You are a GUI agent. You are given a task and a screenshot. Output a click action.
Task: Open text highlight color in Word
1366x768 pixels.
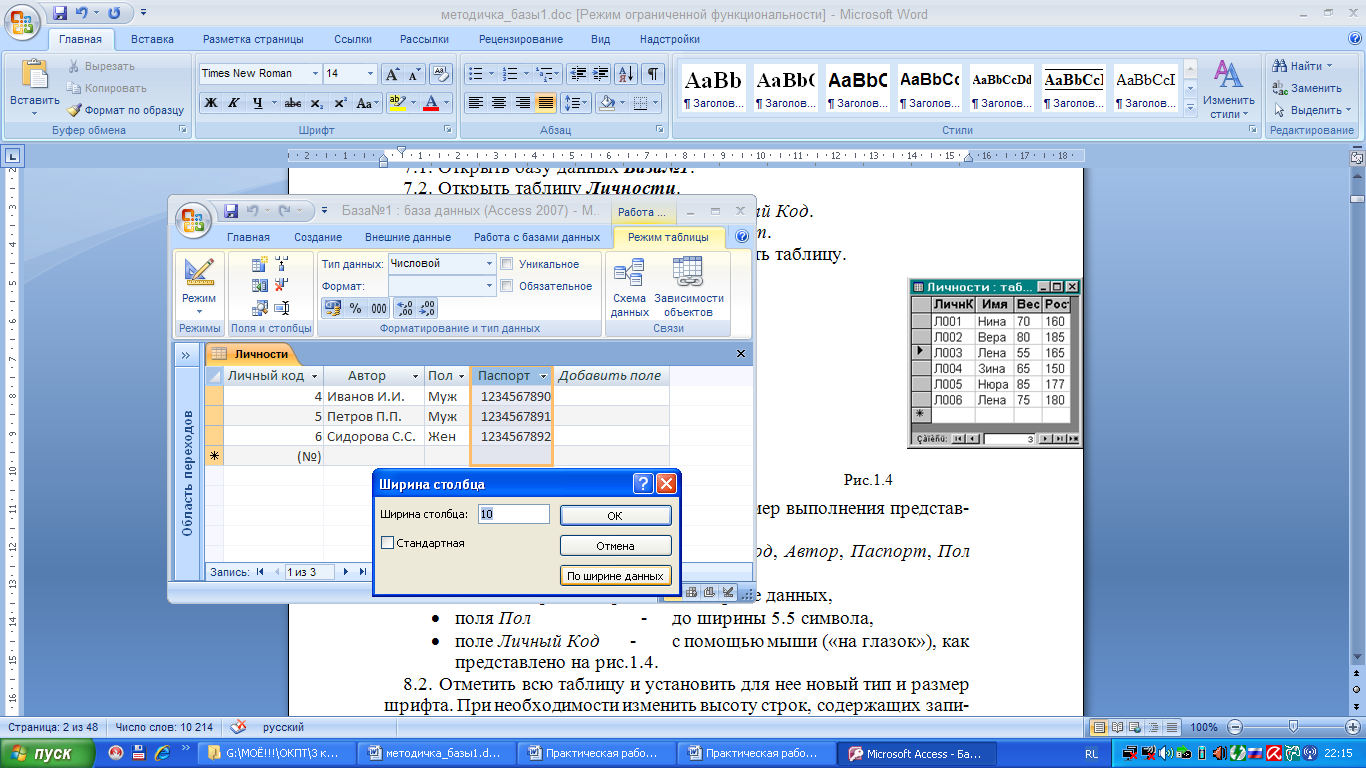(411, 103)
